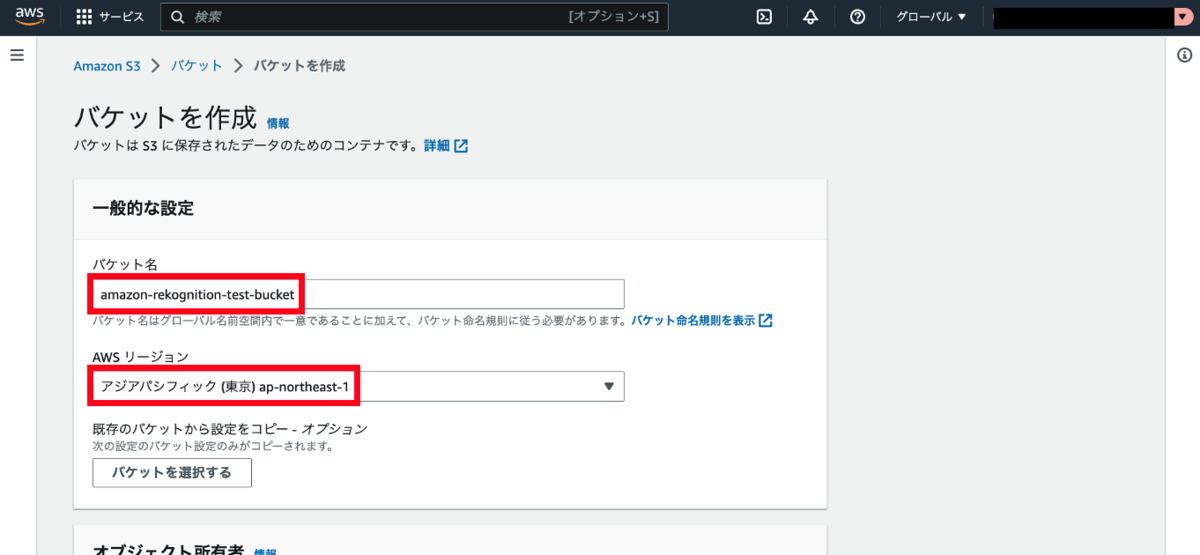Expand the グローバル region dropdown
Screen dimensions: 1200x555
click(x=931, y=17)
